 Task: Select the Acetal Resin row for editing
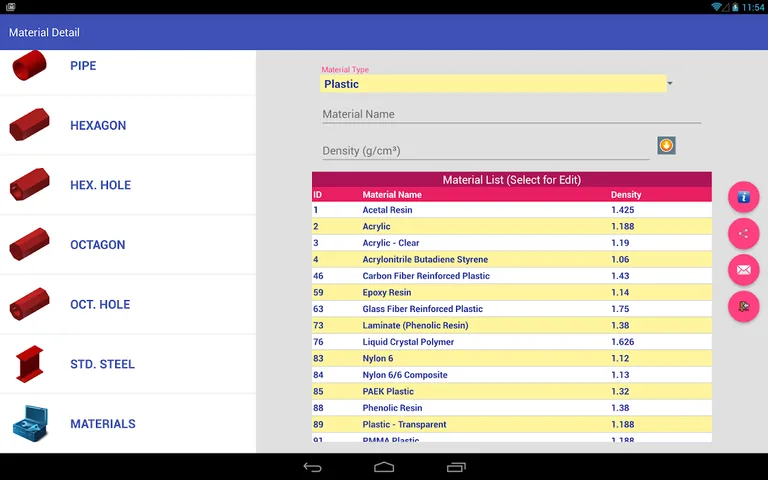[x=512, y=210]
